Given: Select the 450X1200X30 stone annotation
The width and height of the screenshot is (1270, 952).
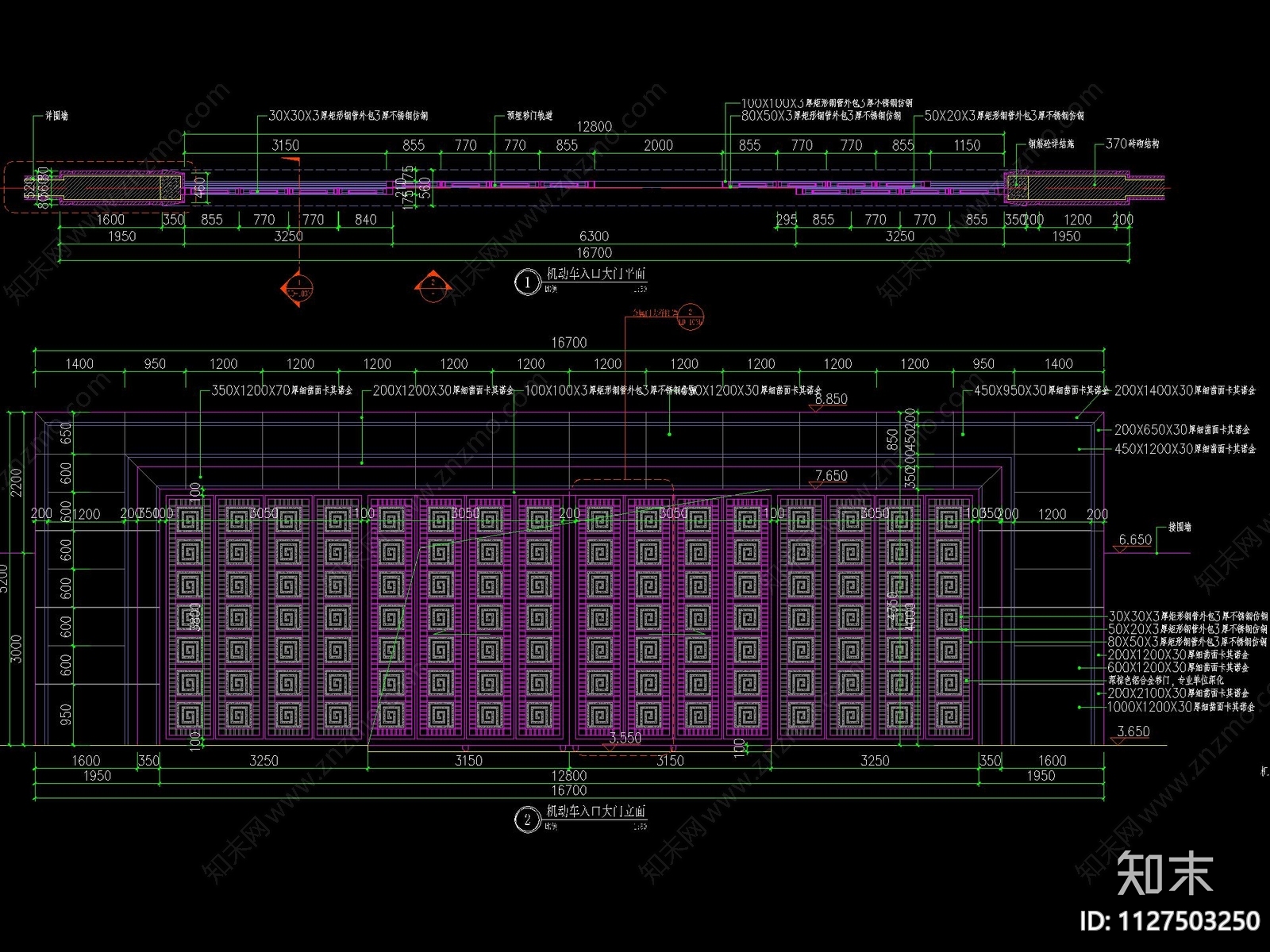Looking at the screenshot, I should (x=1185, y=449).
